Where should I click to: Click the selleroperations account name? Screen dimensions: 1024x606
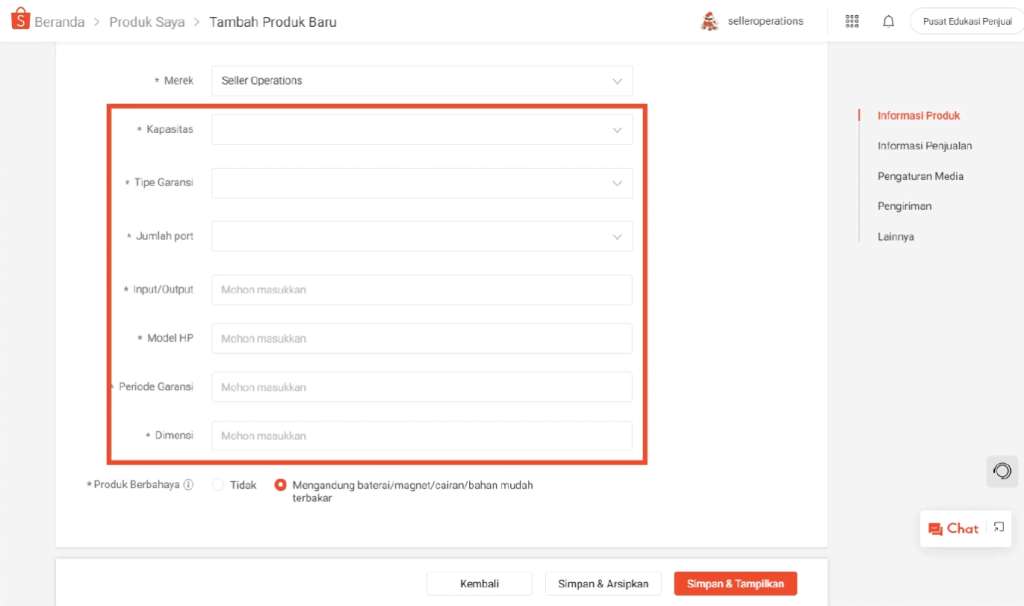(x=765, y=21)
